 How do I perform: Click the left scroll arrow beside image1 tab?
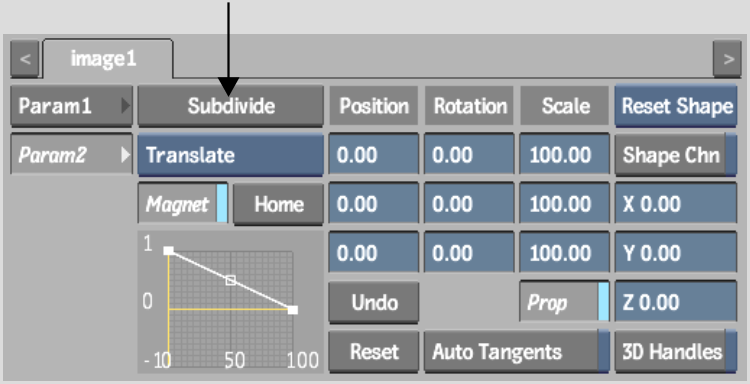(x=24, y=59)
